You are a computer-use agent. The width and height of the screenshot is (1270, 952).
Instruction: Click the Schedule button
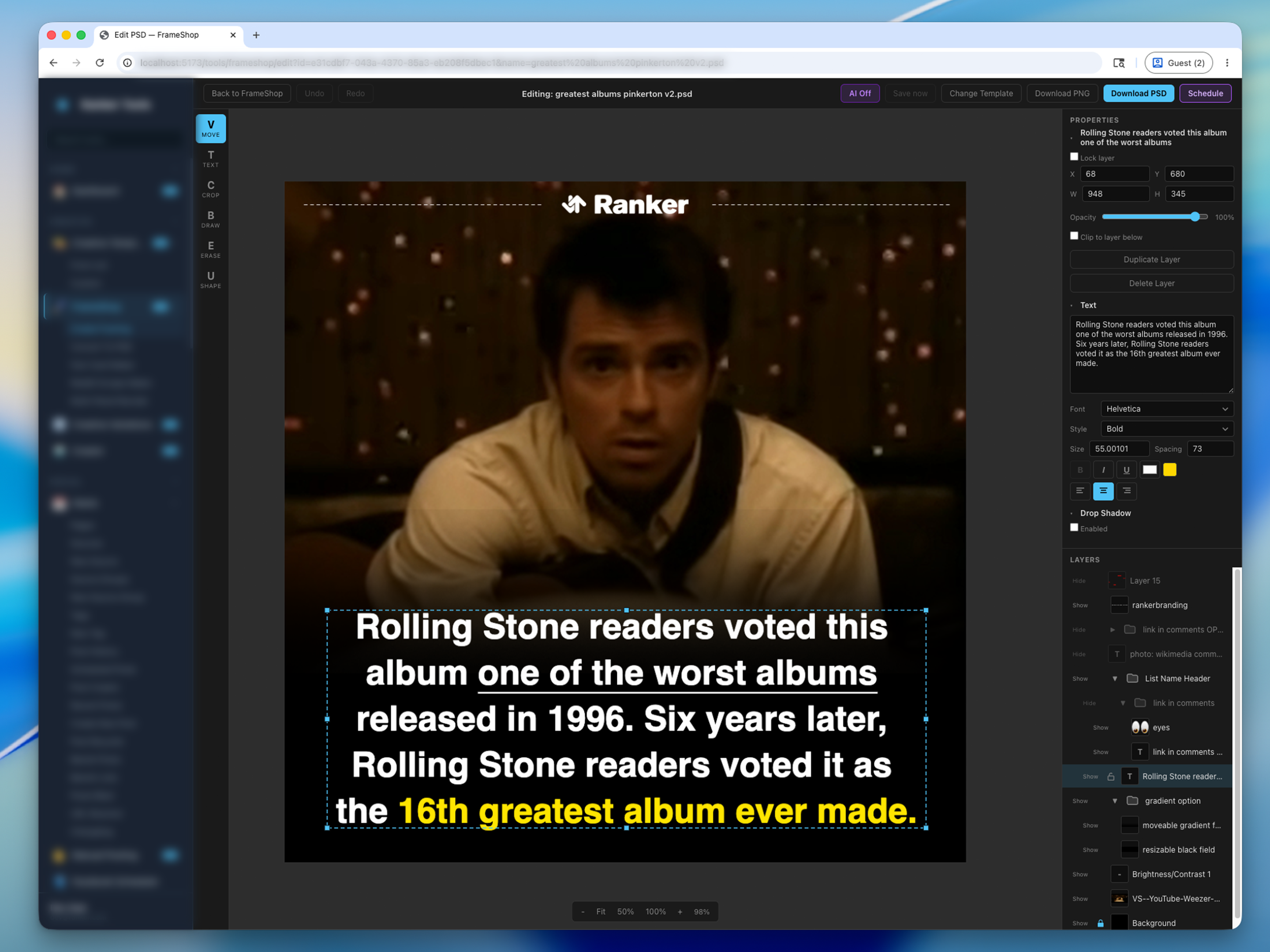tap(1205, 93)
